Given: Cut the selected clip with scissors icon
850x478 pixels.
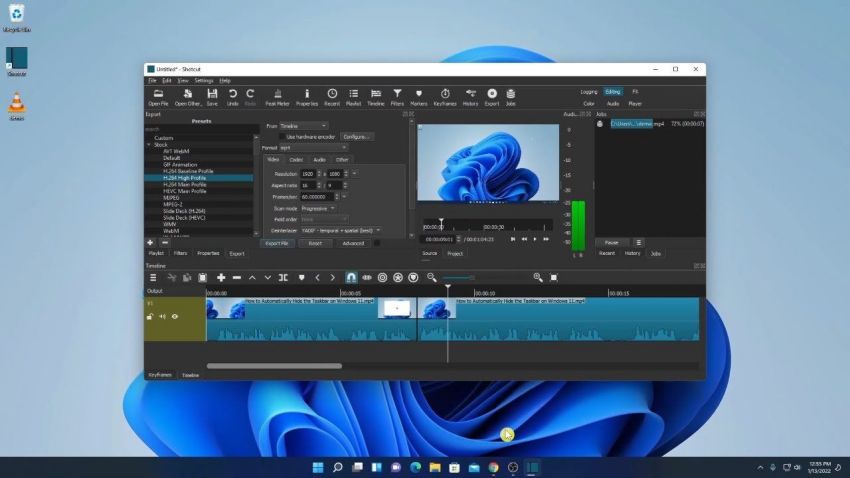Looking at the screenshot, I should 171,277.
